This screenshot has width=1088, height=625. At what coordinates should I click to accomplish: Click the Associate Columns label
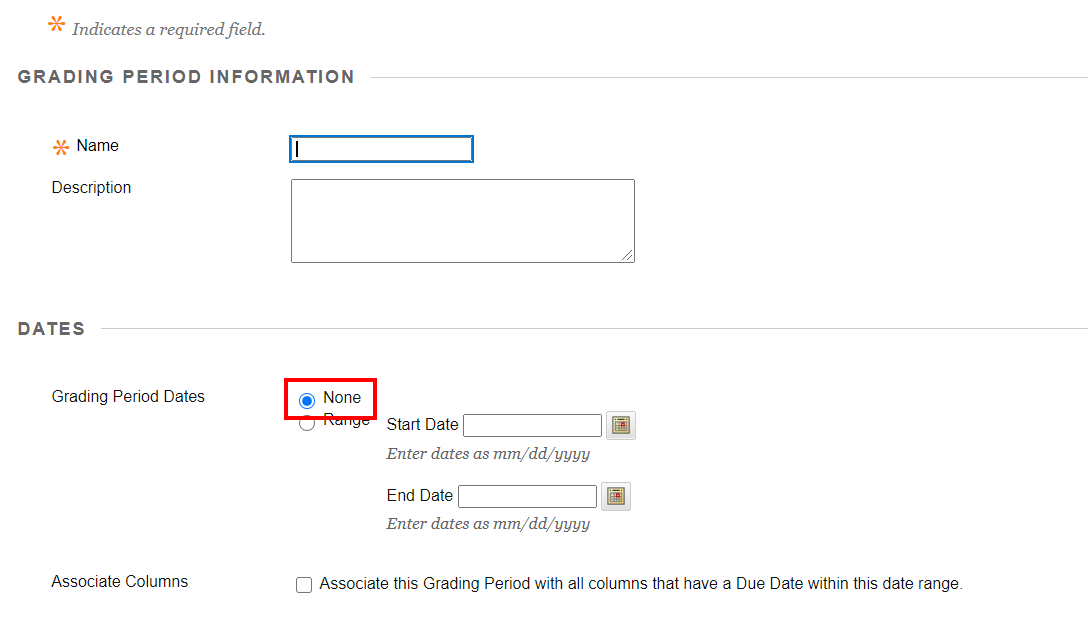[x=119, y=582]
